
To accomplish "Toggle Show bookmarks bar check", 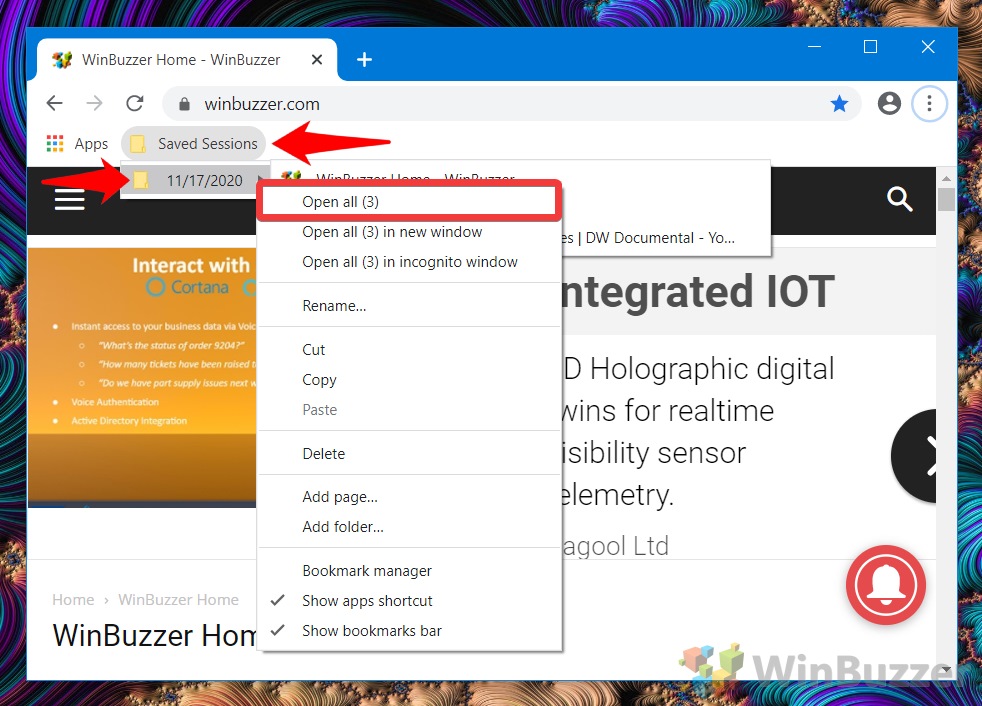I will click(x=408, y=631).
